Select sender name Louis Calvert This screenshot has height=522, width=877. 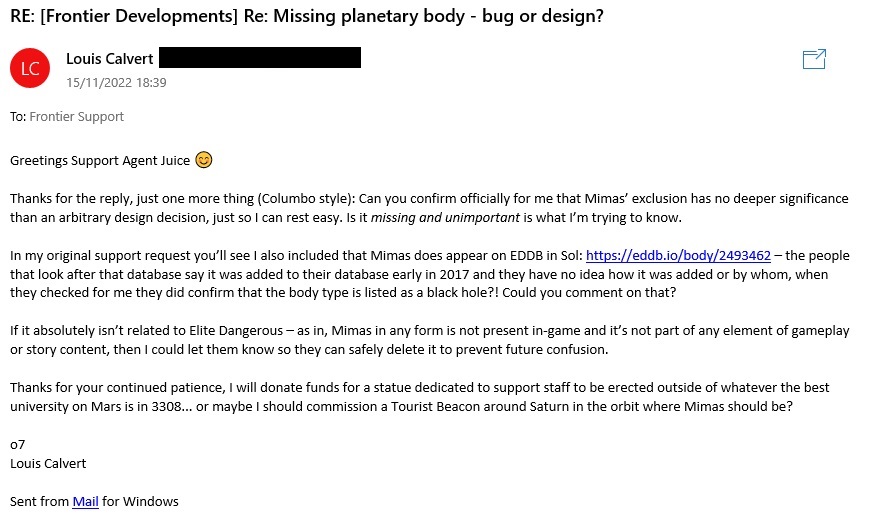[x=110, y=59]
